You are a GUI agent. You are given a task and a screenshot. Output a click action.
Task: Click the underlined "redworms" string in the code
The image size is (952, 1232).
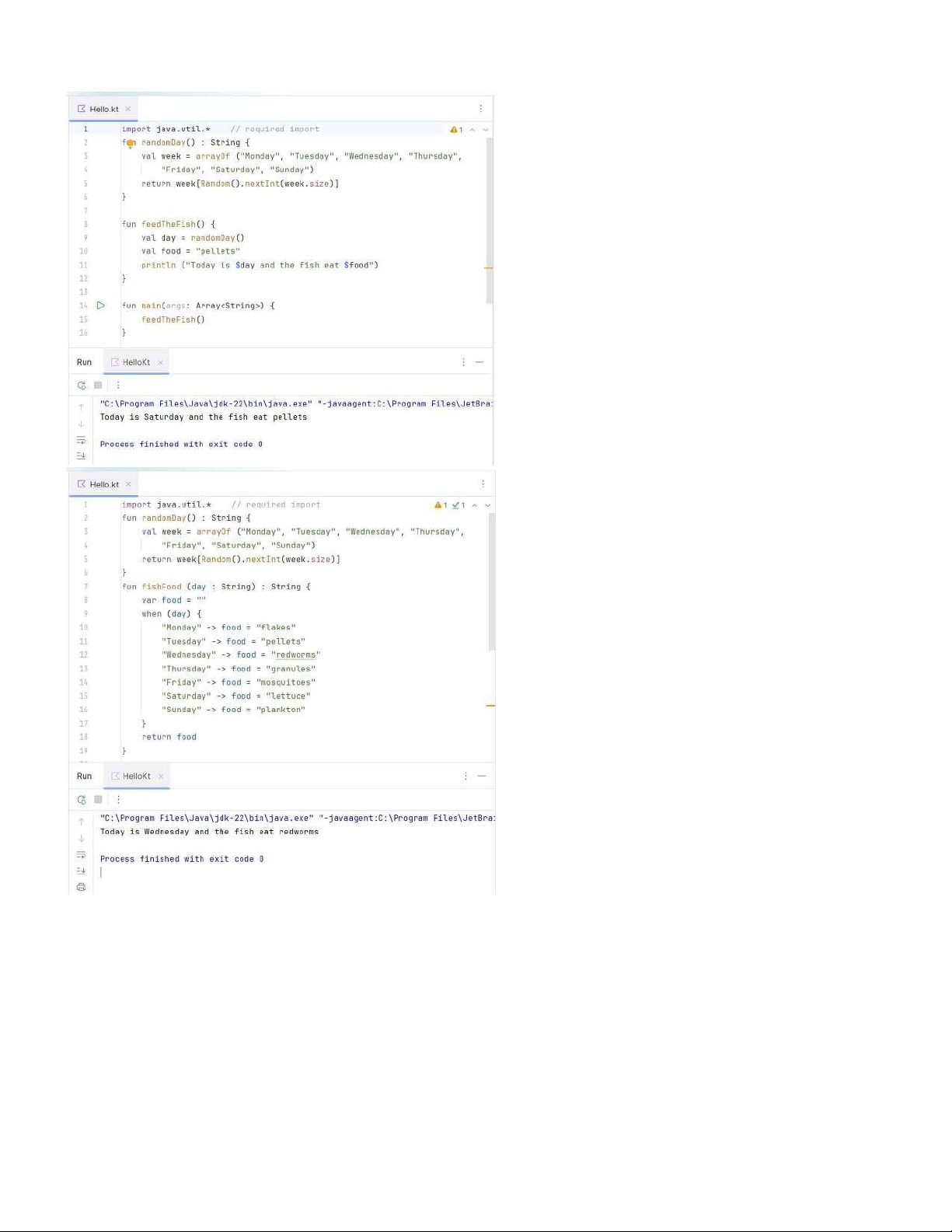[x=295, y=655]
